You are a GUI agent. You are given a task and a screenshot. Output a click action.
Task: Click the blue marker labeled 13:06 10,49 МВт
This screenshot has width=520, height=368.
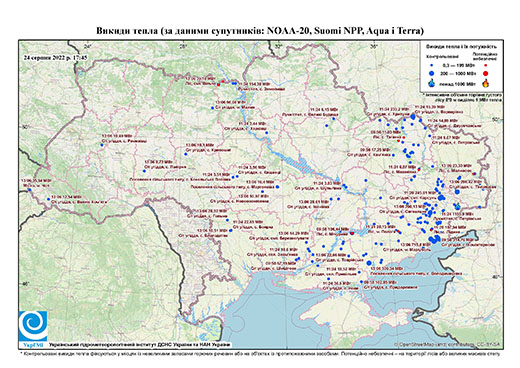coord(102,145)
